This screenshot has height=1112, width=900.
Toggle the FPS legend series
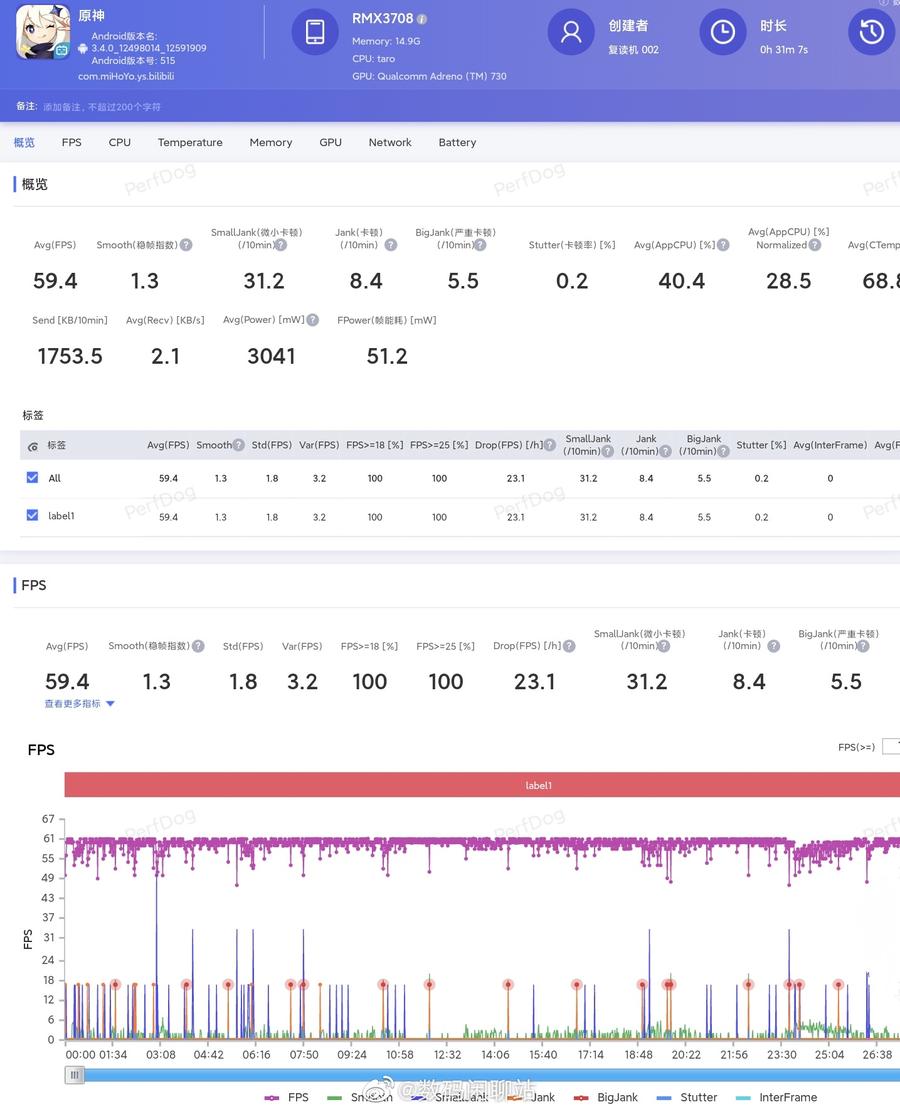[x=287, y=1097]
